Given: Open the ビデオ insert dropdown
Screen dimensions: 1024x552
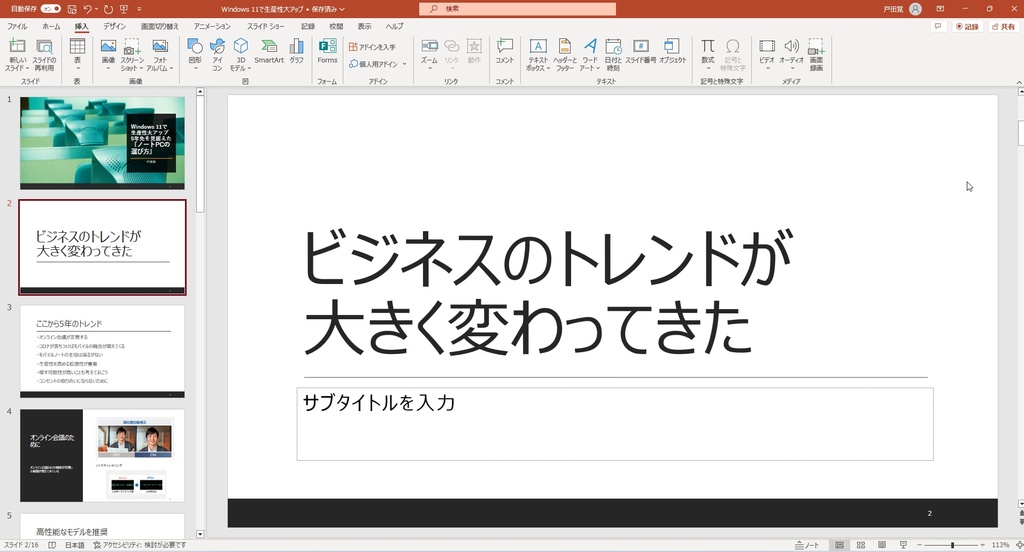Looking at the screenshot, I should point(767,52).
